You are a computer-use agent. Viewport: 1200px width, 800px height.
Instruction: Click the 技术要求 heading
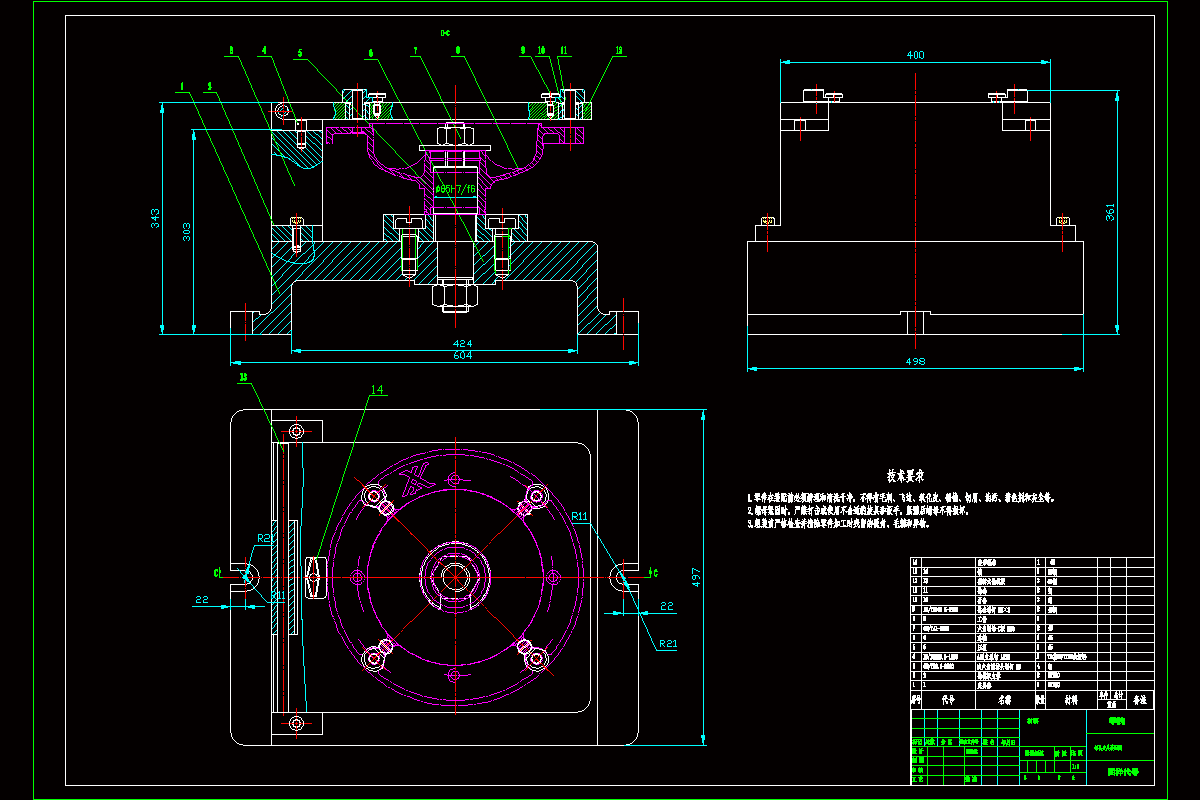[904, 476]
